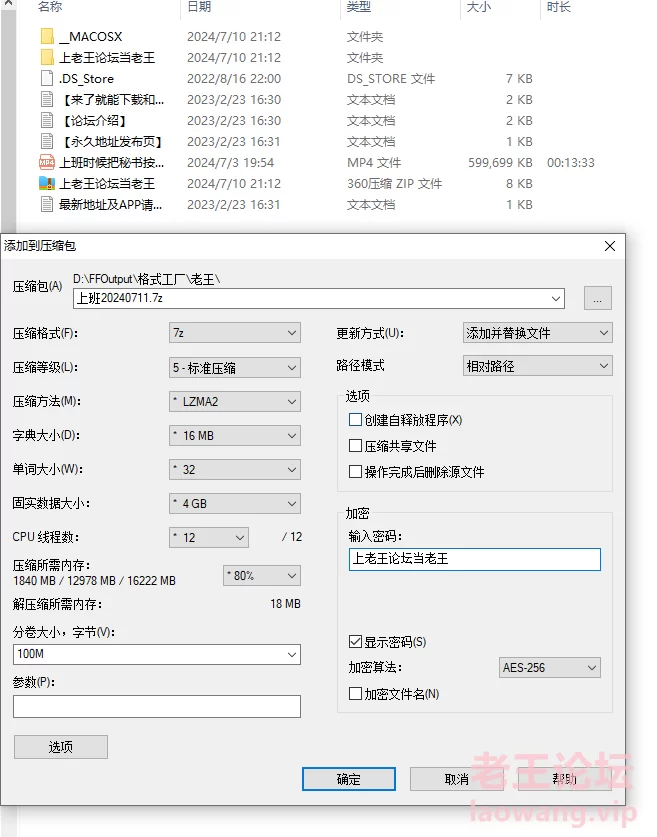Click the 帮助 button
Screen dimensions: 657x837
pyautogui.click(x=565, y=779)
